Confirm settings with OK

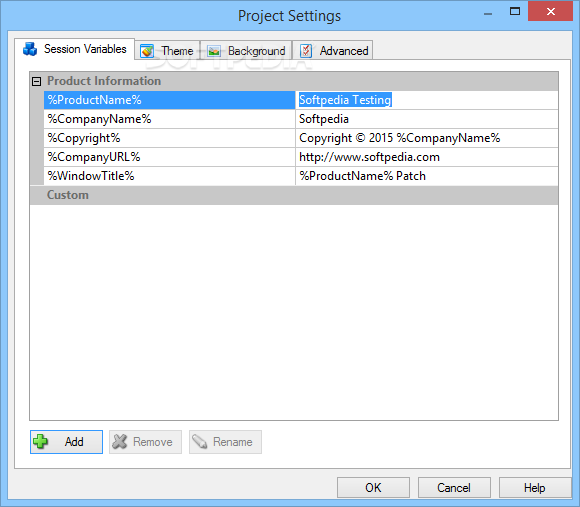click(373, 487)
